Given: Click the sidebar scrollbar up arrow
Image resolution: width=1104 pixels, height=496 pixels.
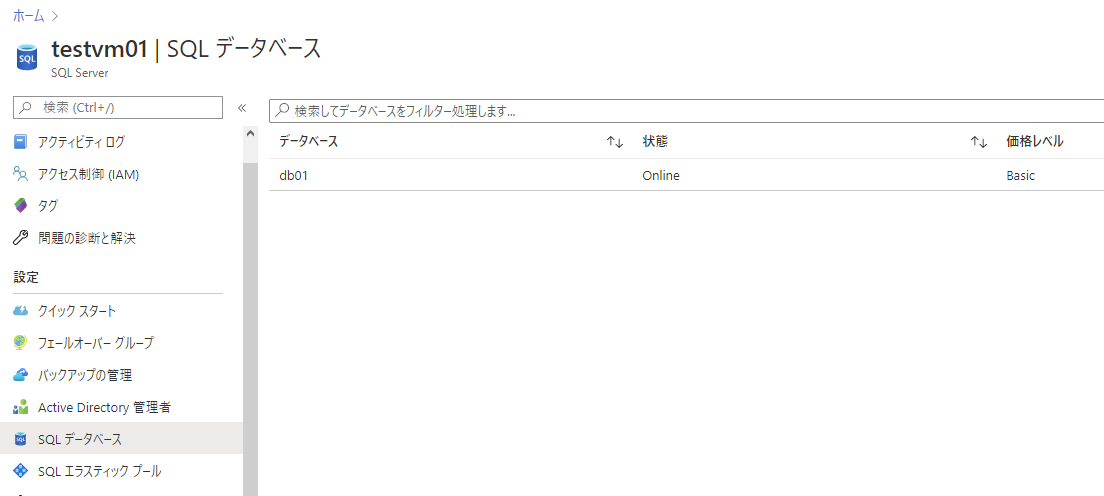Looking at the screenshot, I should [x=250, y=133].
